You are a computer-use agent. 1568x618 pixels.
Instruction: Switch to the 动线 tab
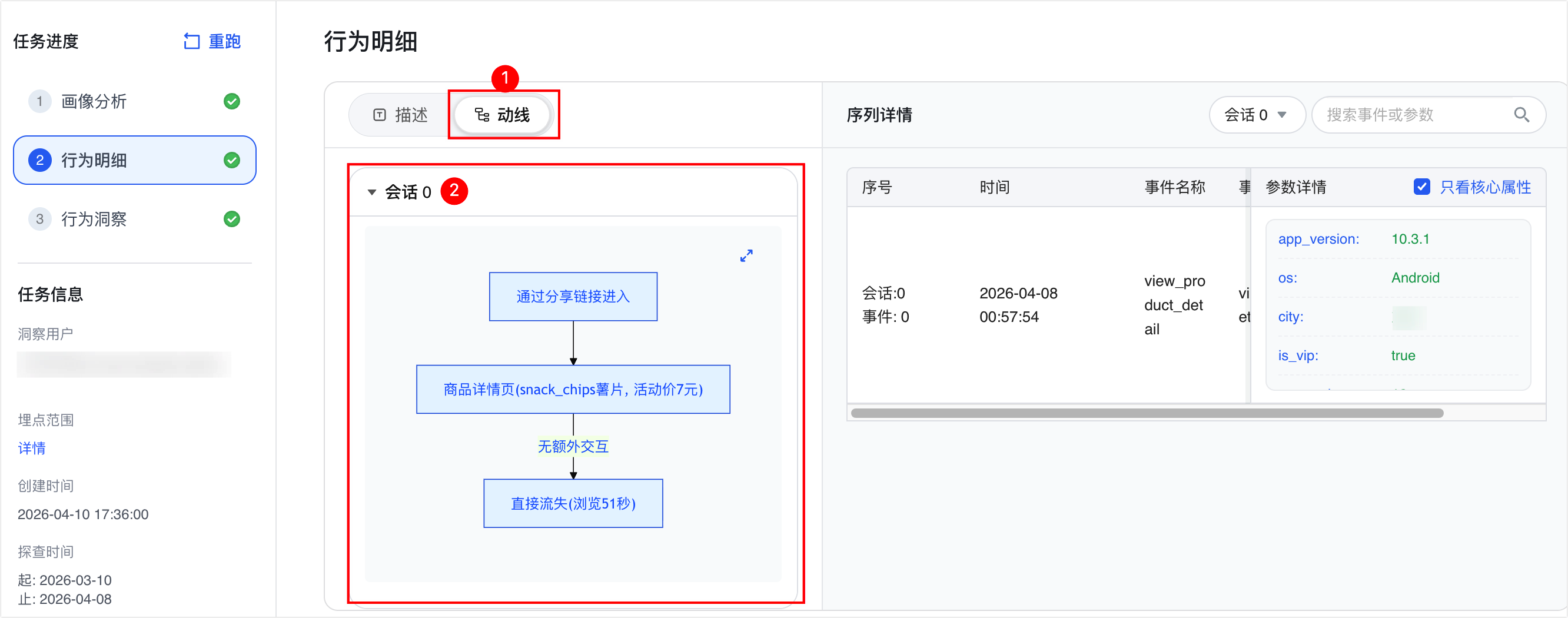[503, 115]
